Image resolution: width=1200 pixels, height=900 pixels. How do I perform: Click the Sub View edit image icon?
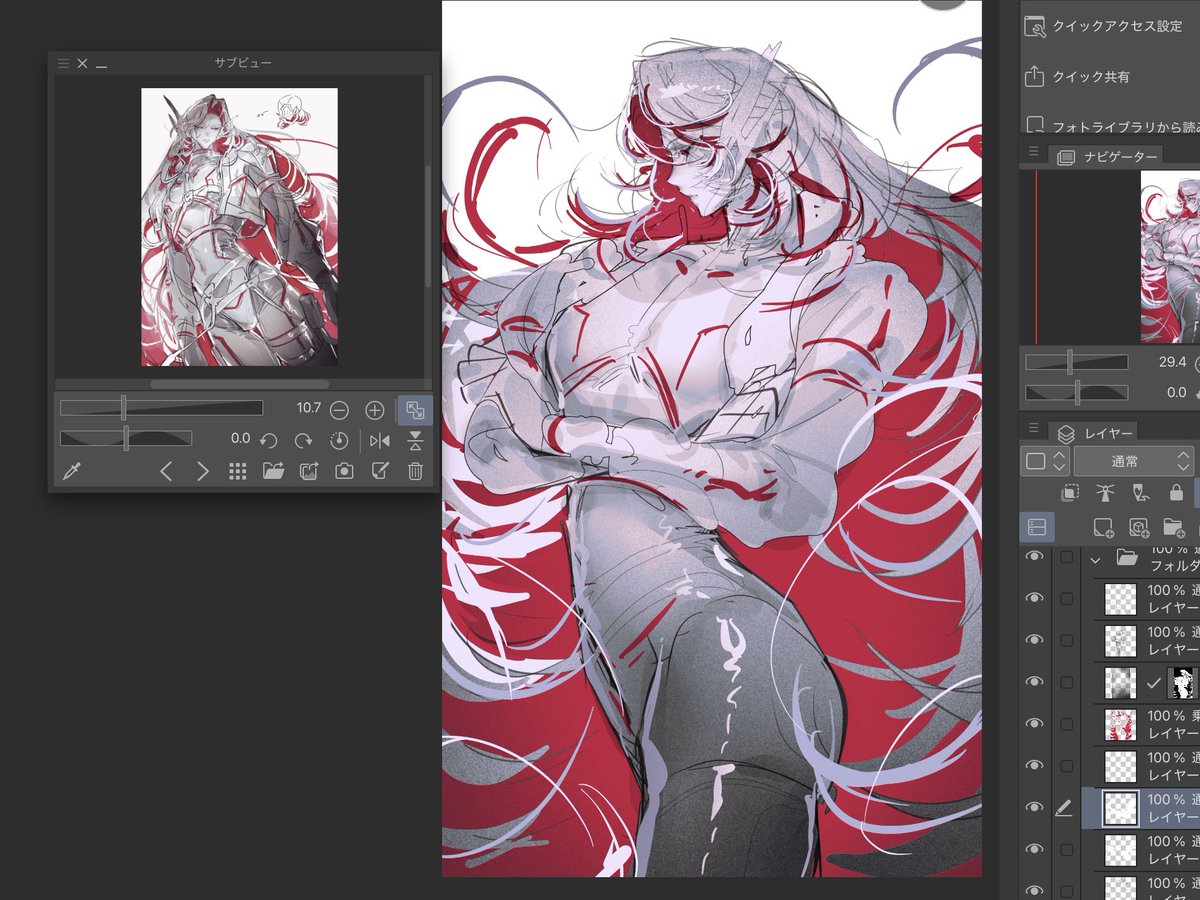(x=380, y=471)
